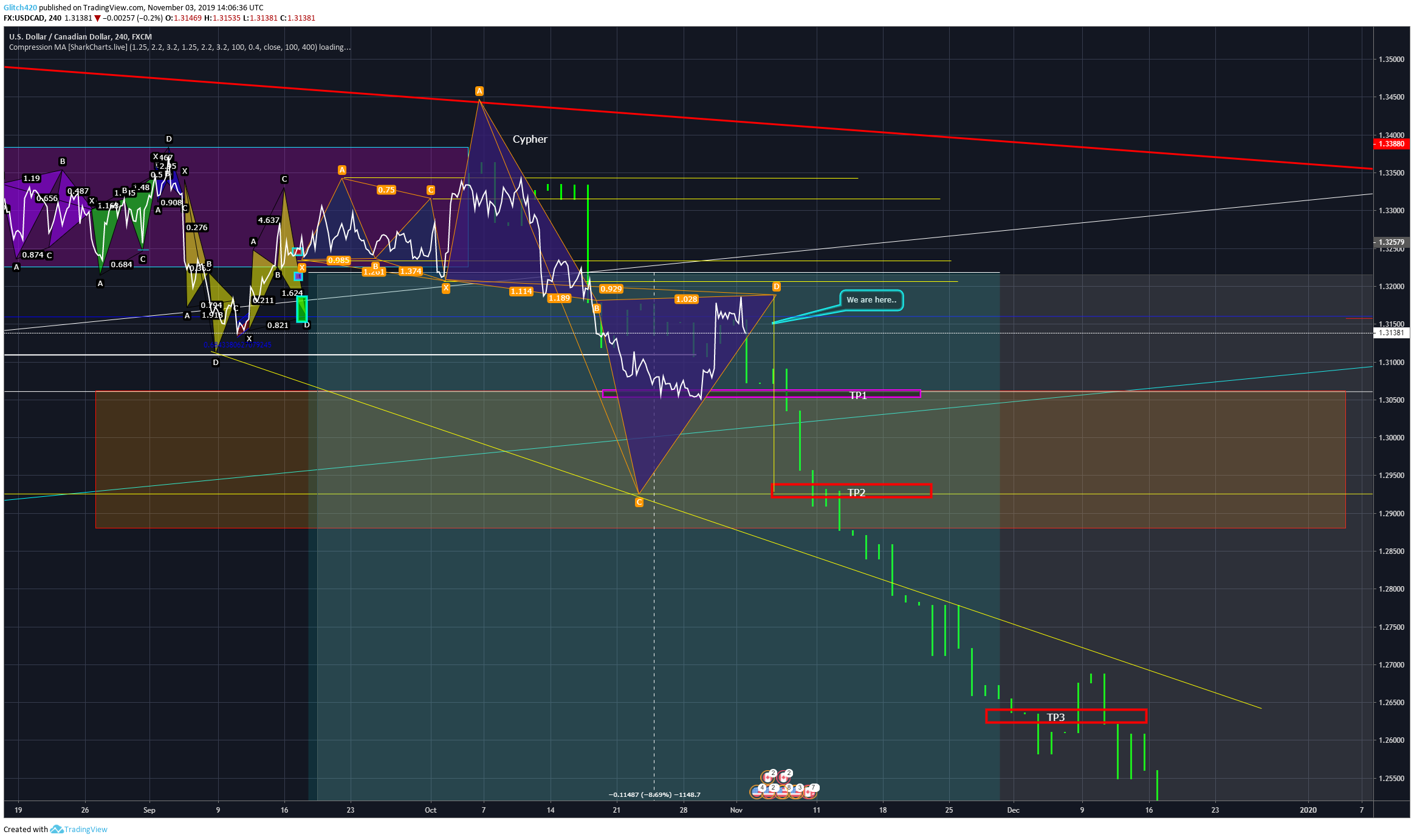1414x840 pixels.
Task: Click the U.S. Dollar / Canadian Dollar title
Action: [x=80, y=37]
